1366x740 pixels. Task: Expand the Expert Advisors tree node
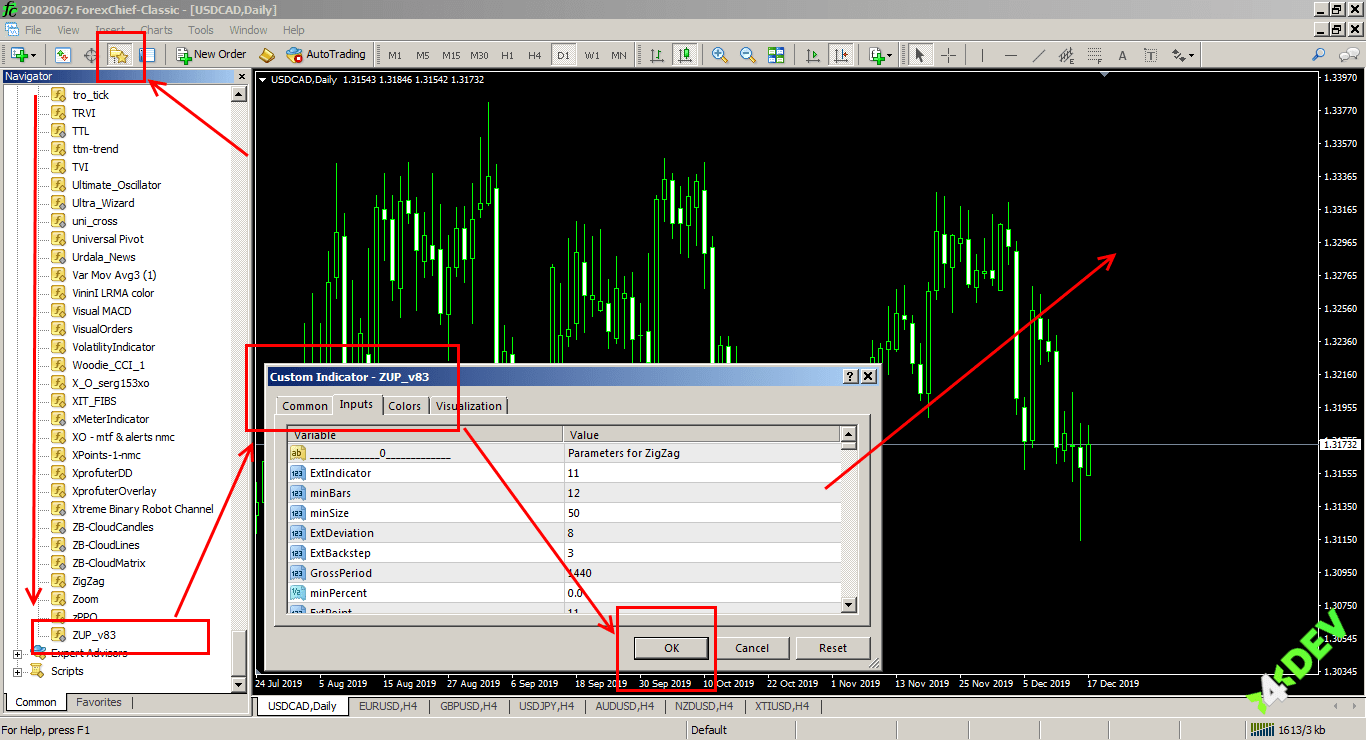point(18,653)
